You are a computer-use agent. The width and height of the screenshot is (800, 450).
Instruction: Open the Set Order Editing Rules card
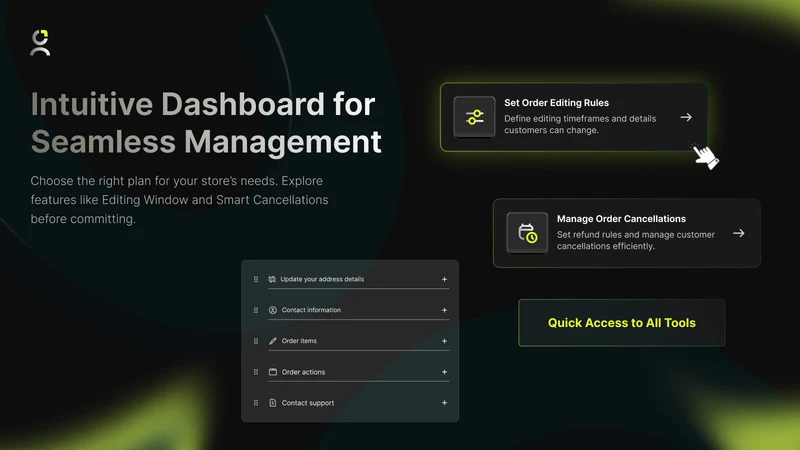pos(574,117)
